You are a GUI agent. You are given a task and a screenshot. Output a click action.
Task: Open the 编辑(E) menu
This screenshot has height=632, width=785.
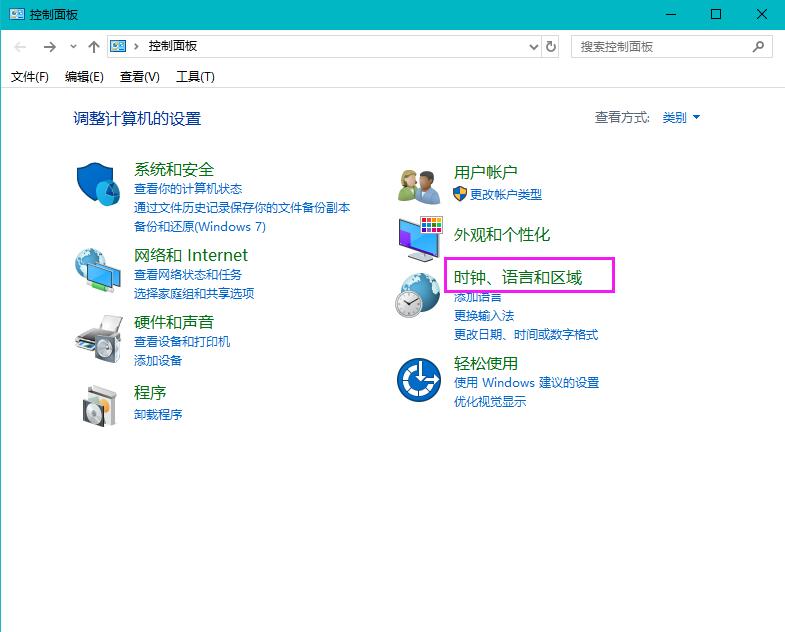(x=84, y=77)
